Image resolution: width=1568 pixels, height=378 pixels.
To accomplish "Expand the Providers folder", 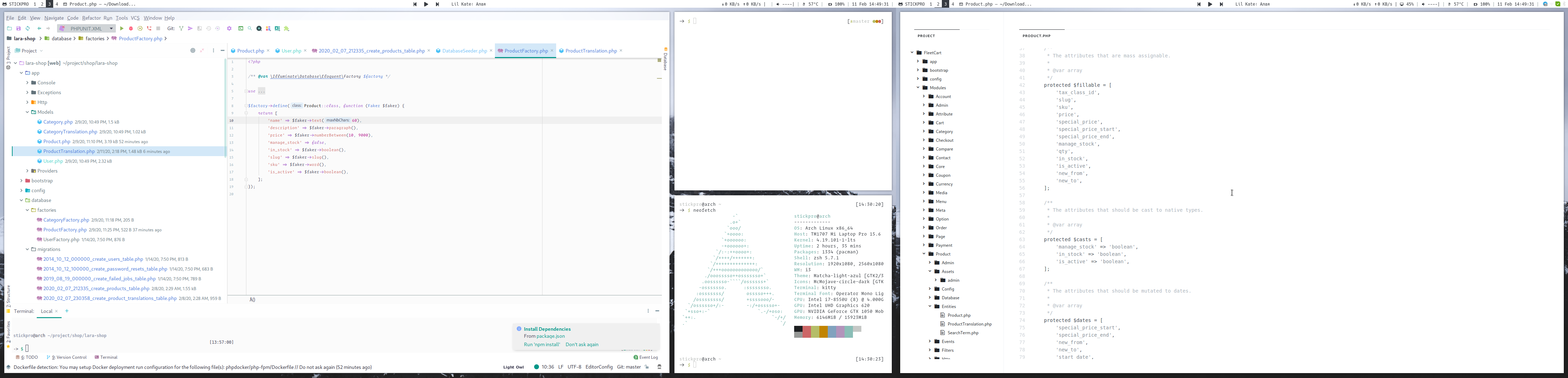I will click(x=27, y=171).
